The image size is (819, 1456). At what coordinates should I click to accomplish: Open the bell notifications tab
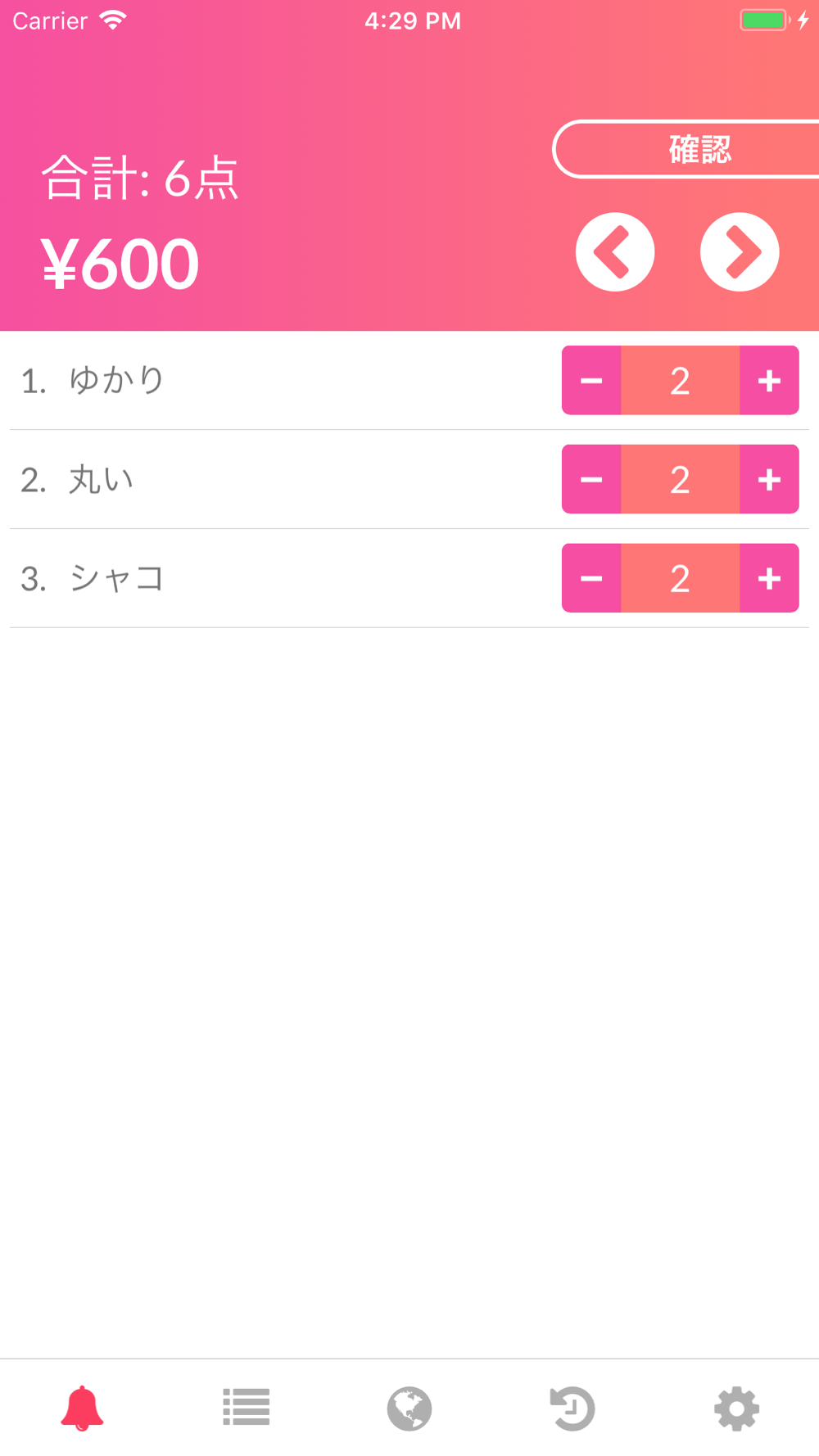click(x=82, y=1409)
